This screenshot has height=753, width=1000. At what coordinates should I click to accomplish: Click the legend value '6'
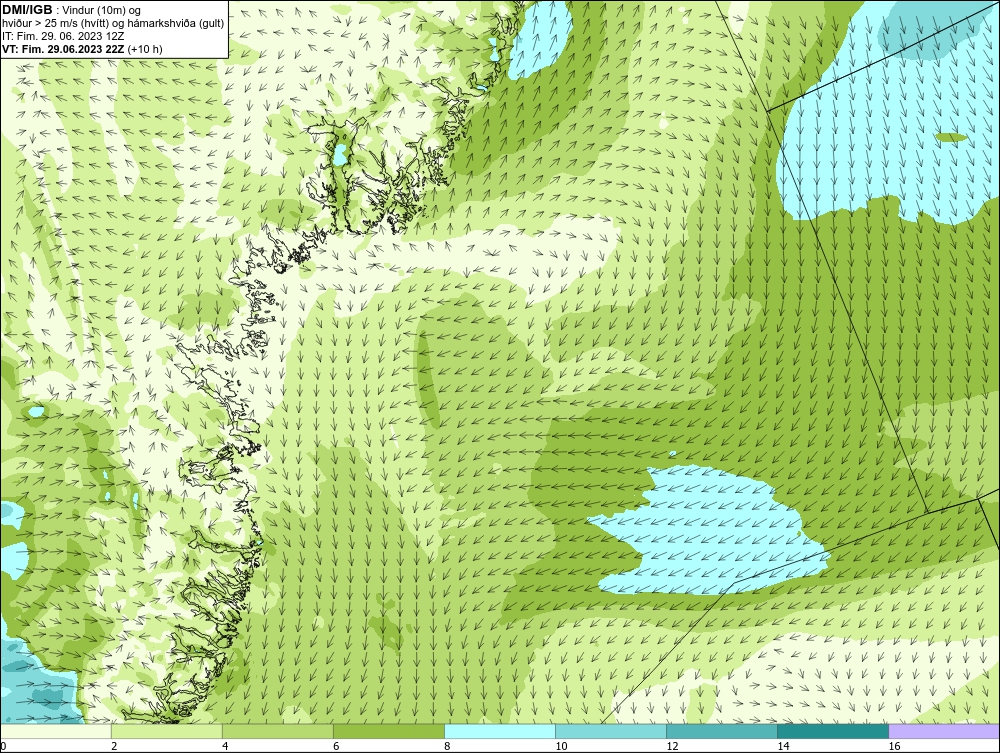click(336, 746)
